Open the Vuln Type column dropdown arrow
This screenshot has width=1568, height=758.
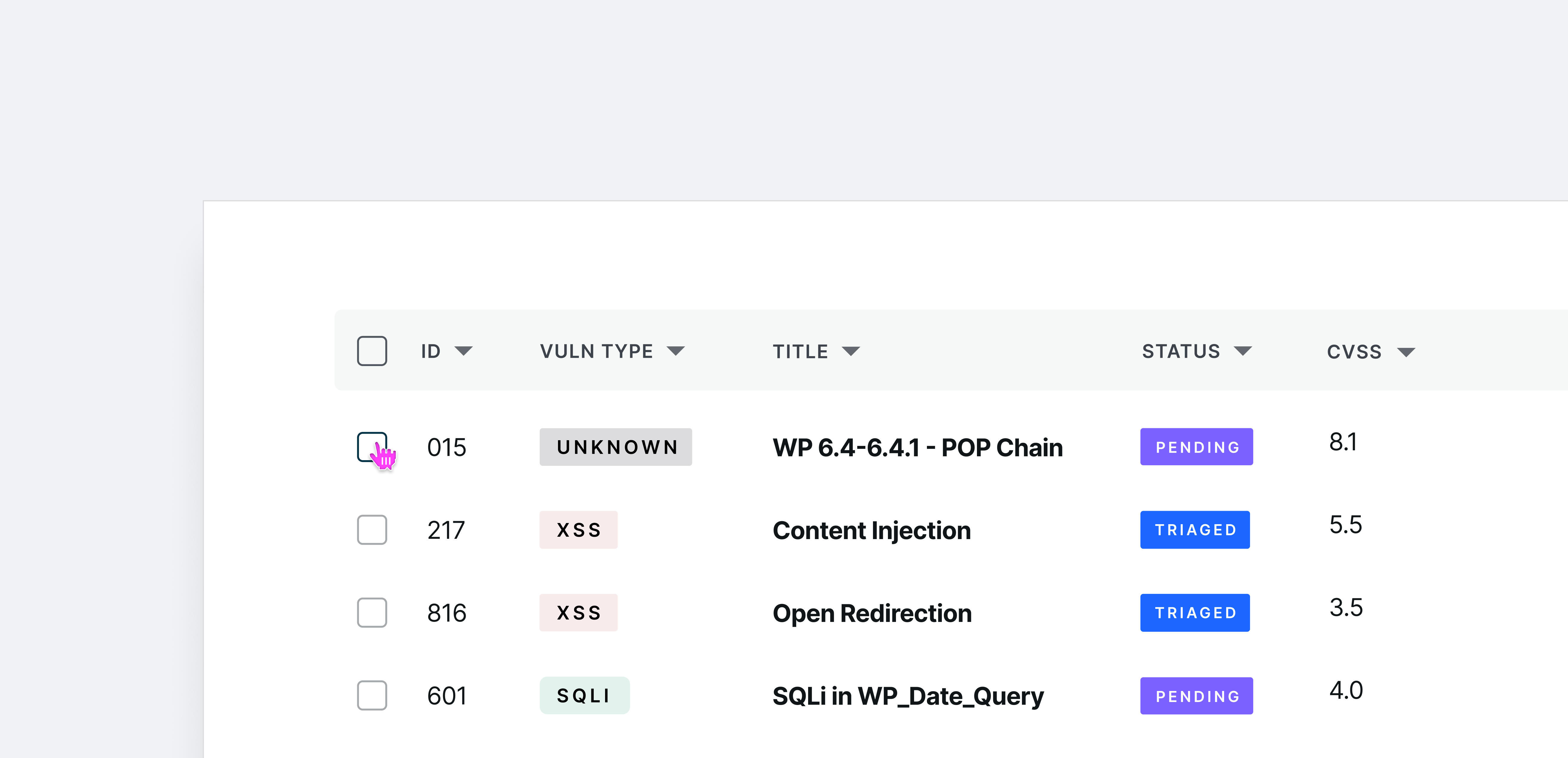pos(676,351)
